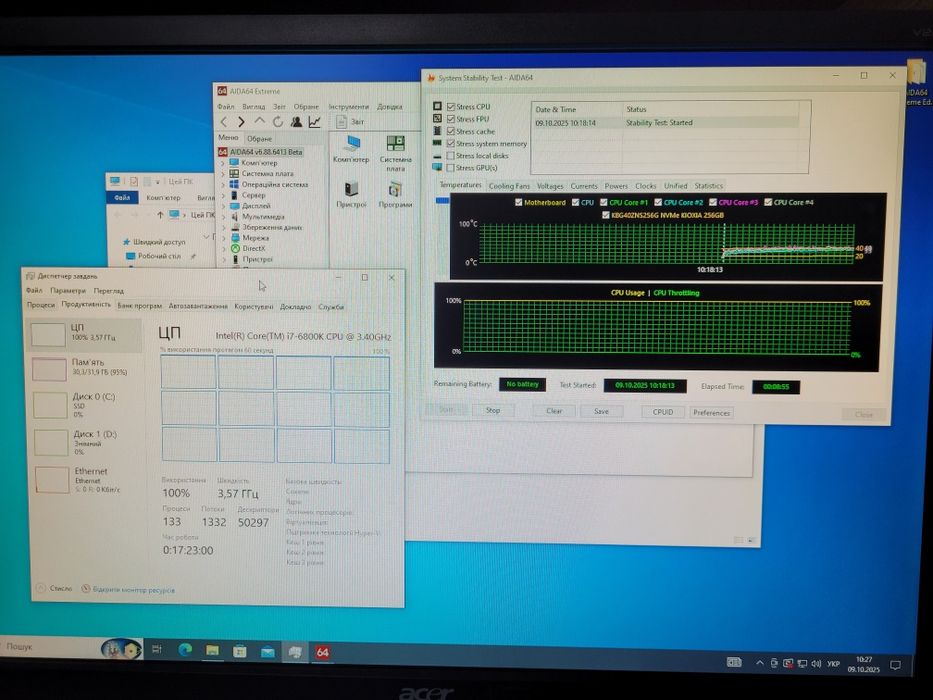Expand Дисплей node in AIDA64 tree
The height and width of the screenshot is (700, 933).
223,206
